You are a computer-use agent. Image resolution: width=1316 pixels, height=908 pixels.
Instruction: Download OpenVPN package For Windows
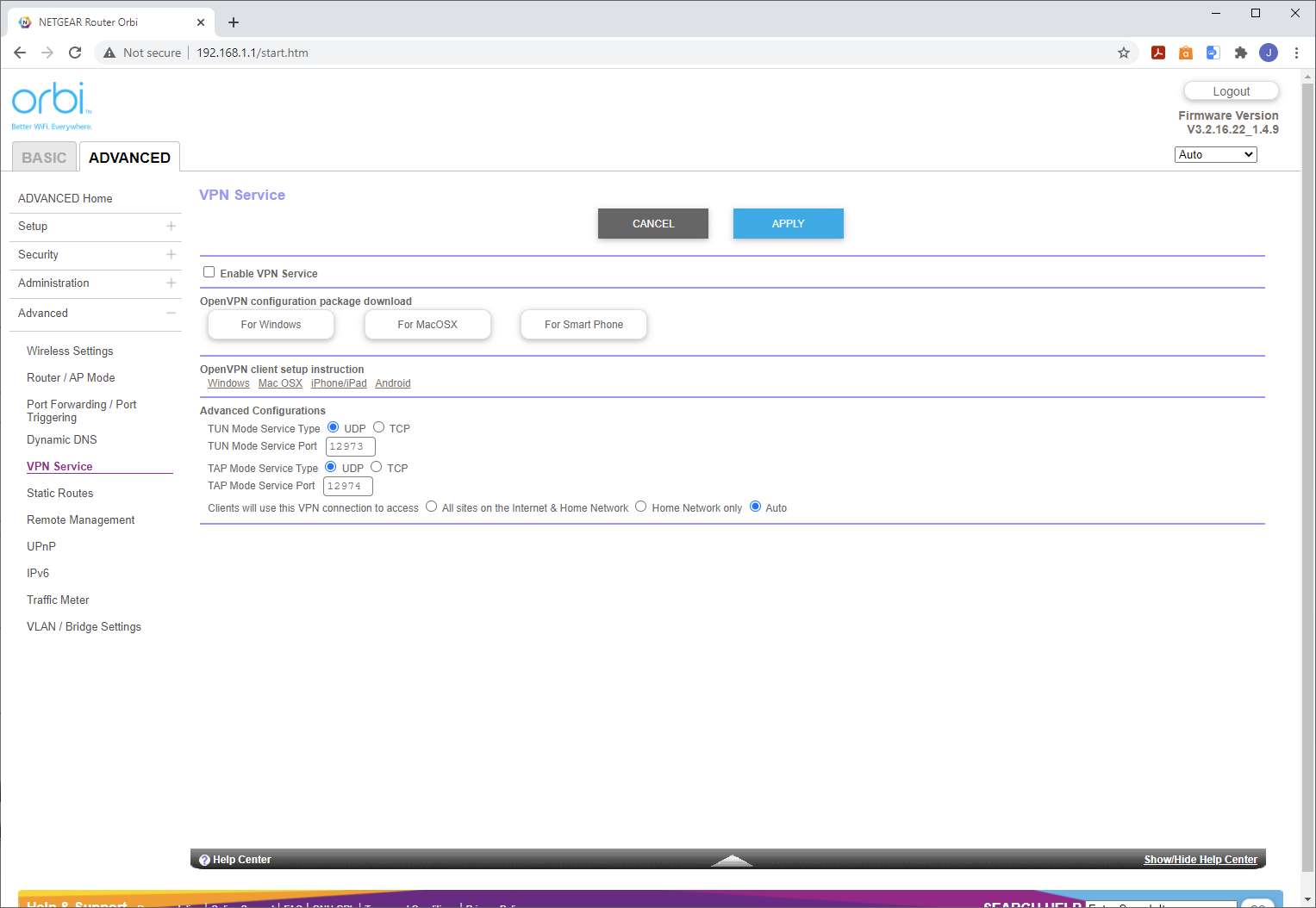click(x=271, y=325)
